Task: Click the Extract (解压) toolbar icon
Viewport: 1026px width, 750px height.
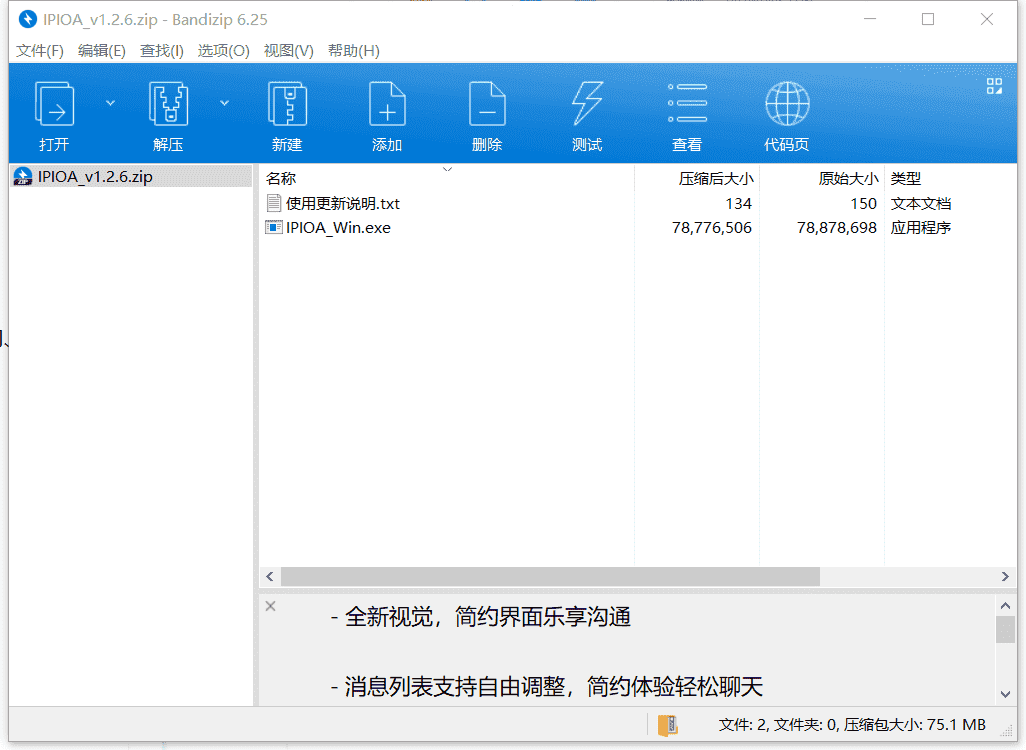Action: pos(168,103)
